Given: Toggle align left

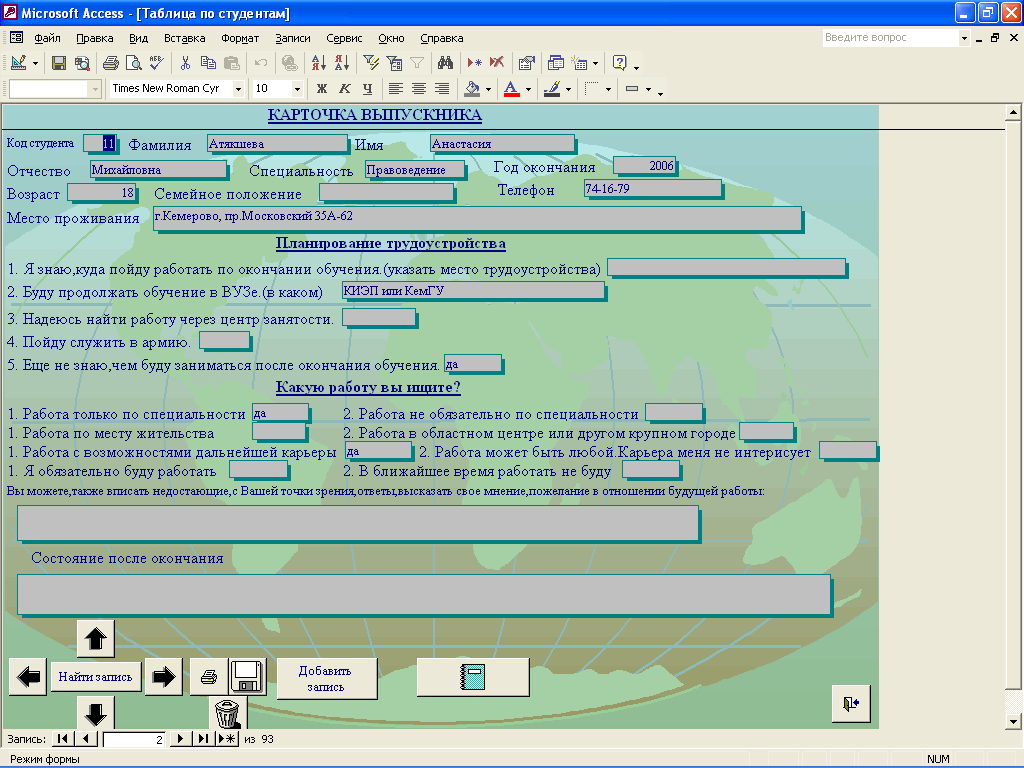Looking at the screenshot, I should tap(396, 89).
